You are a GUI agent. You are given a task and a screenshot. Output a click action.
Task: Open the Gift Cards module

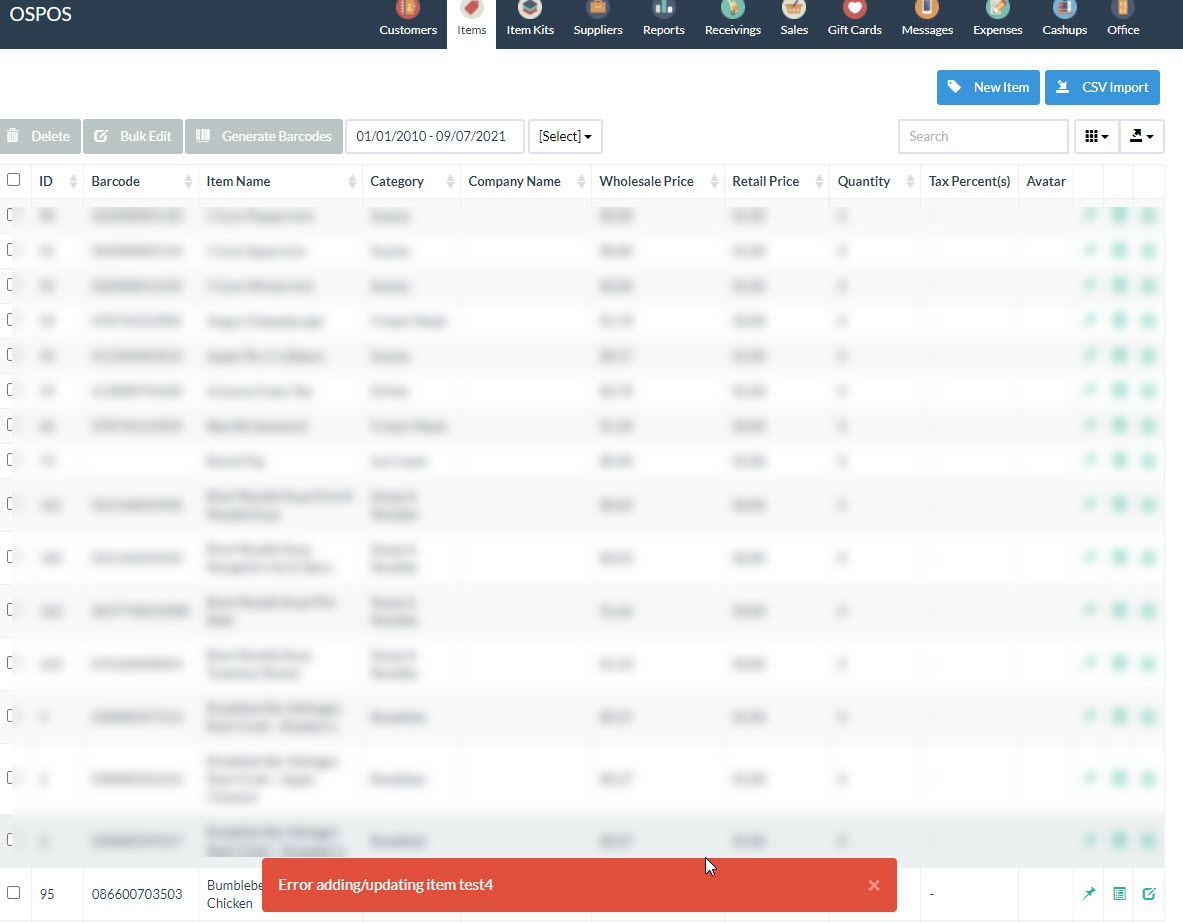[x=854, y=18]
